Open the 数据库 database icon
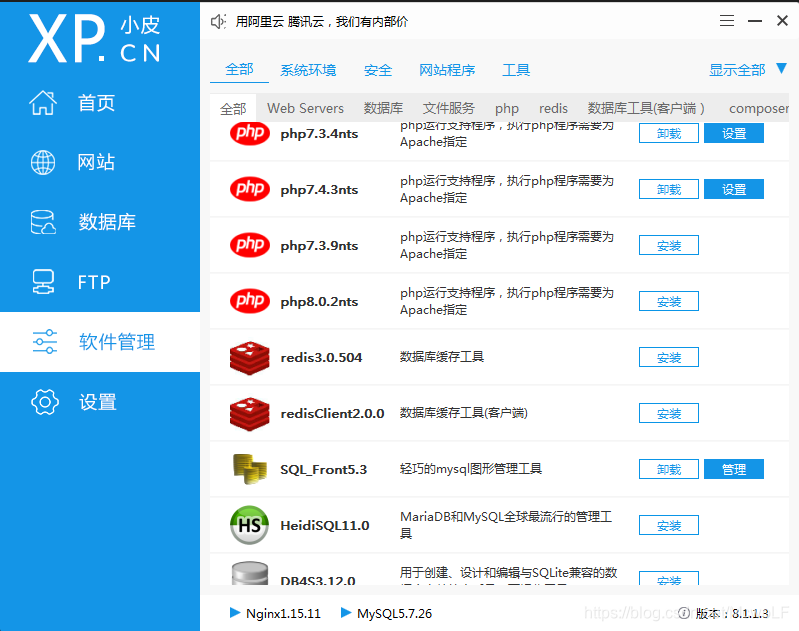799x631 pixels. 43,222
